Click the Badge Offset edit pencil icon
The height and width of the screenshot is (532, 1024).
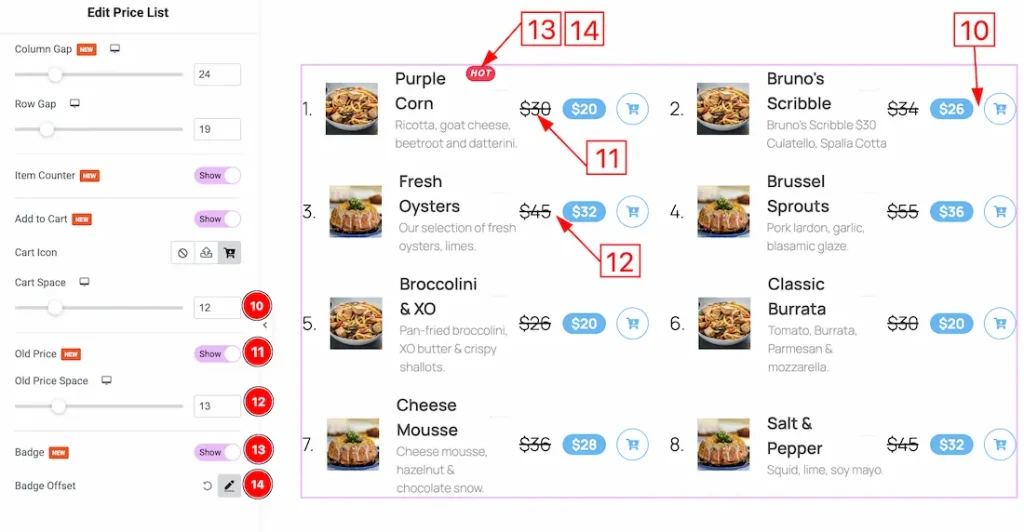pos(229,486)
